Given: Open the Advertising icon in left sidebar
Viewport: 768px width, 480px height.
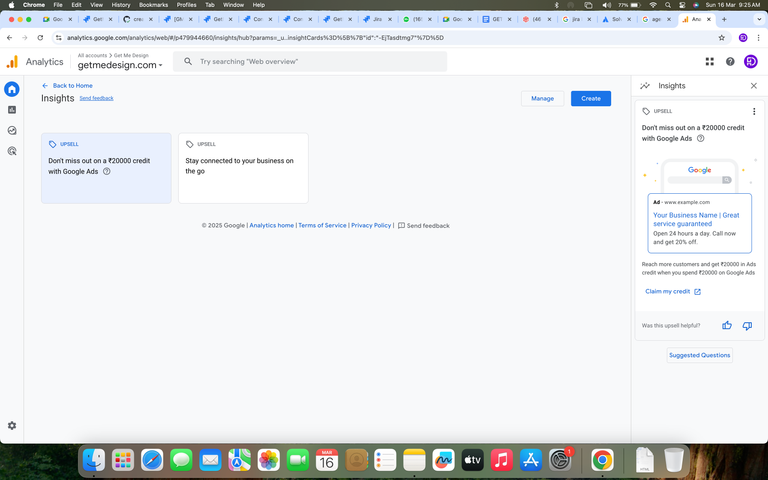Looking at the screenshot, I should point(12,151).
